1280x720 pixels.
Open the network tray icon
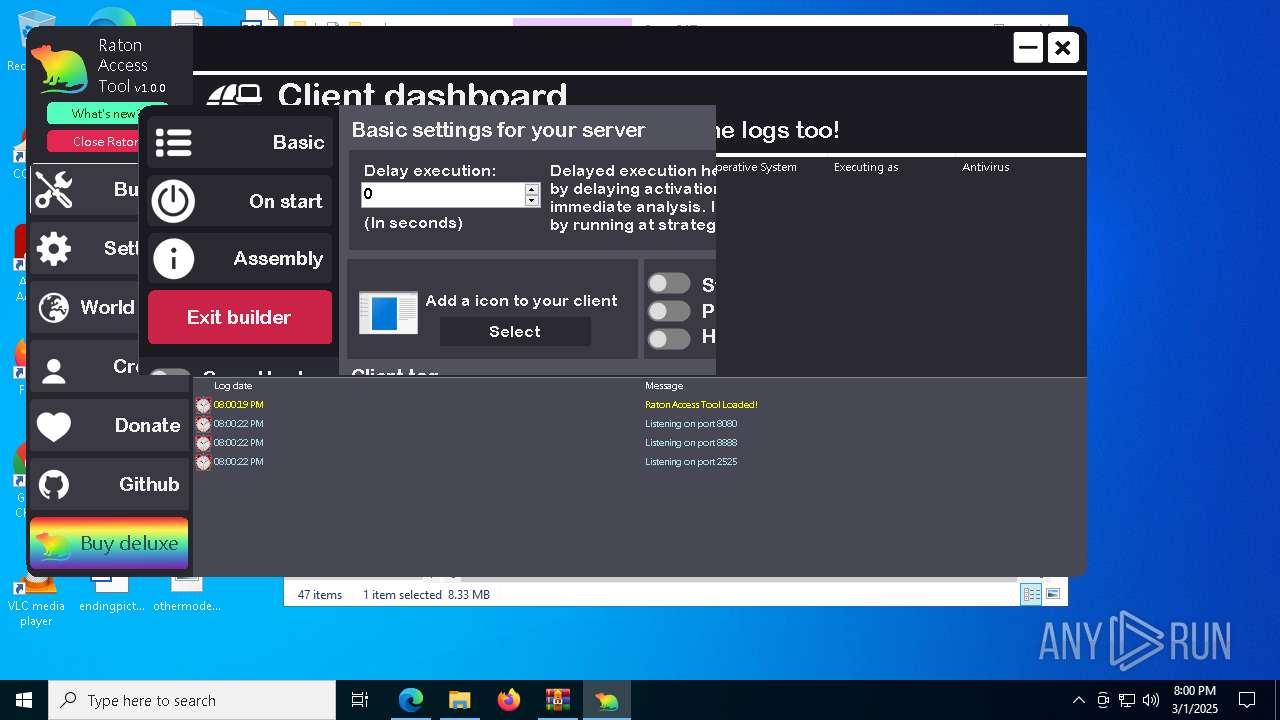pyautogui.click(x=1127, y=700)
